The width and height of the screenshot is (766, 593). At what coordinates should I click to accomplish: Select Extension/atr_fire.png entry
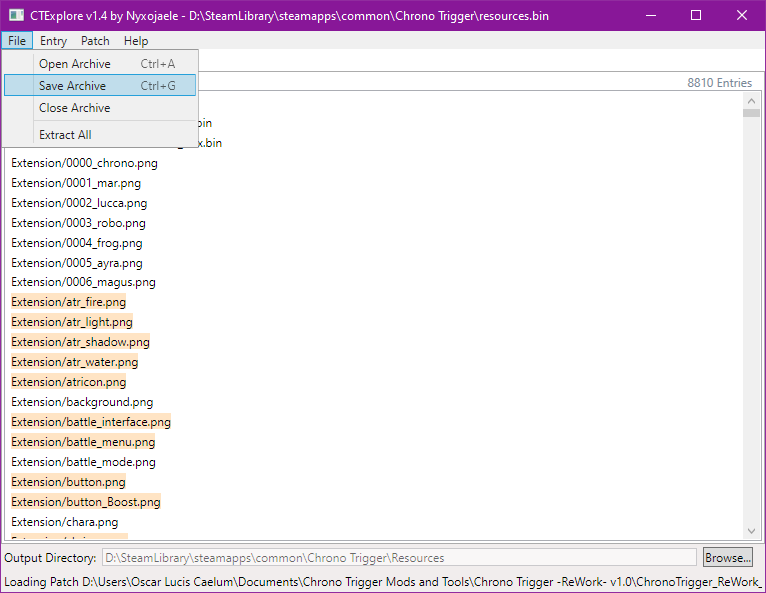[x=68, y=302]
